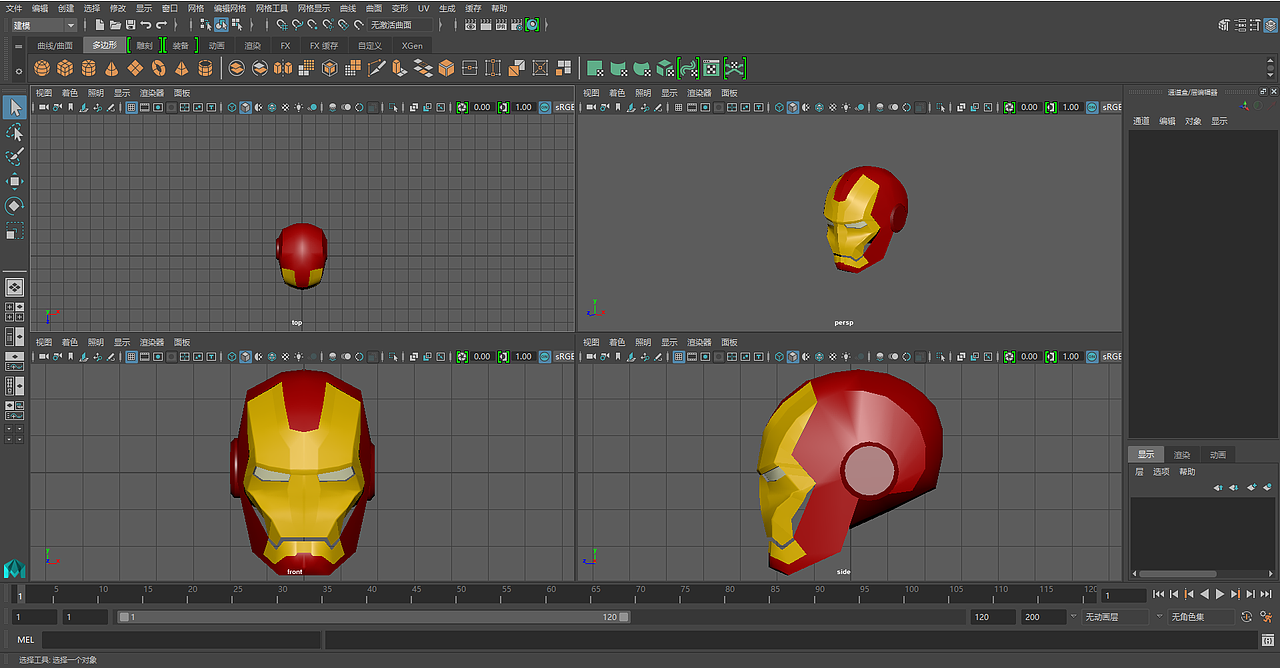The image size is (1280, 668).
Task: Select the Lasso select tool
Action: coord(15,132)
